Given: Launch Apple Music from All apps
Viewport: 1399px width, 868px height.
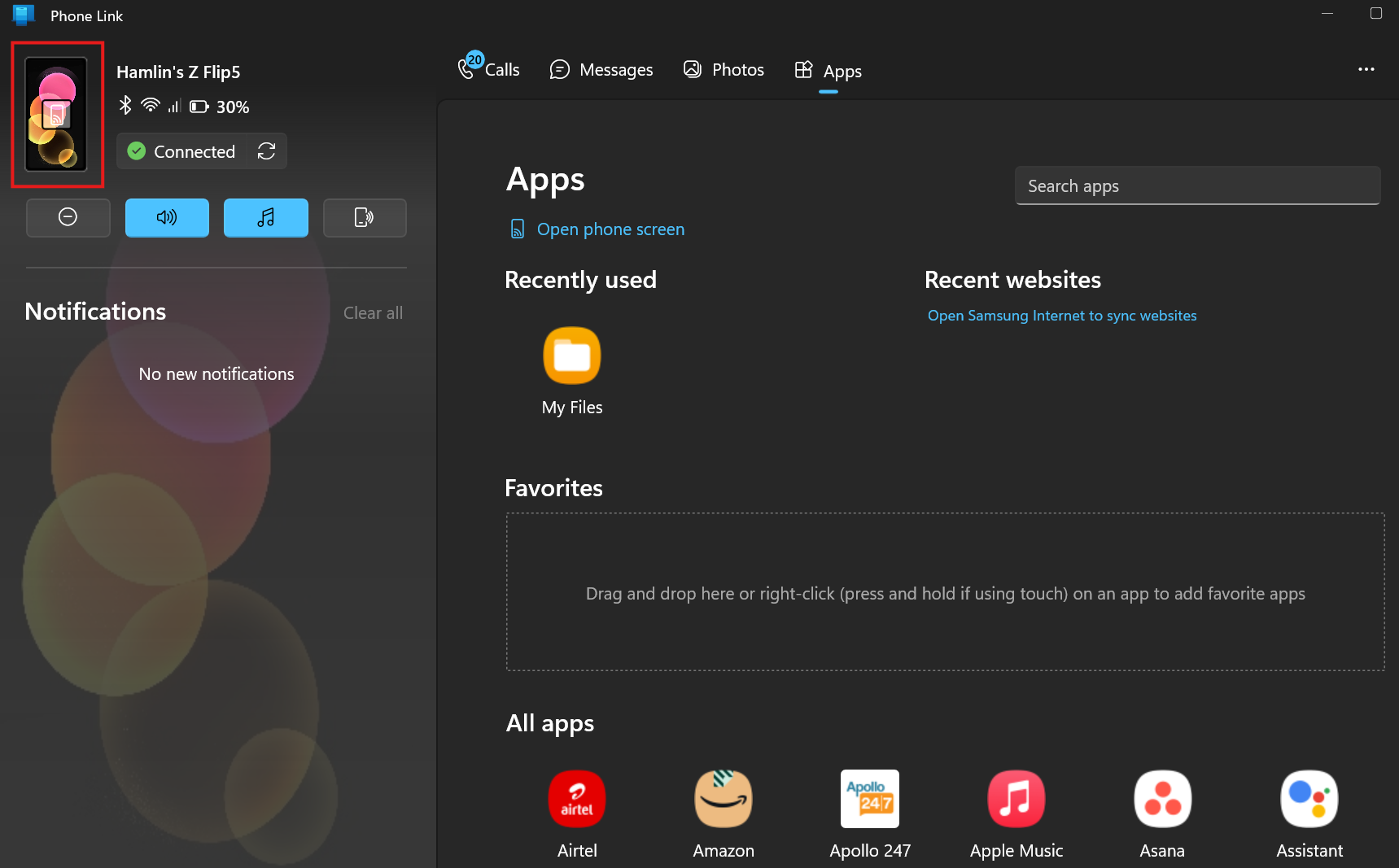Looking at the screenshot, I should pos(1016,799).
